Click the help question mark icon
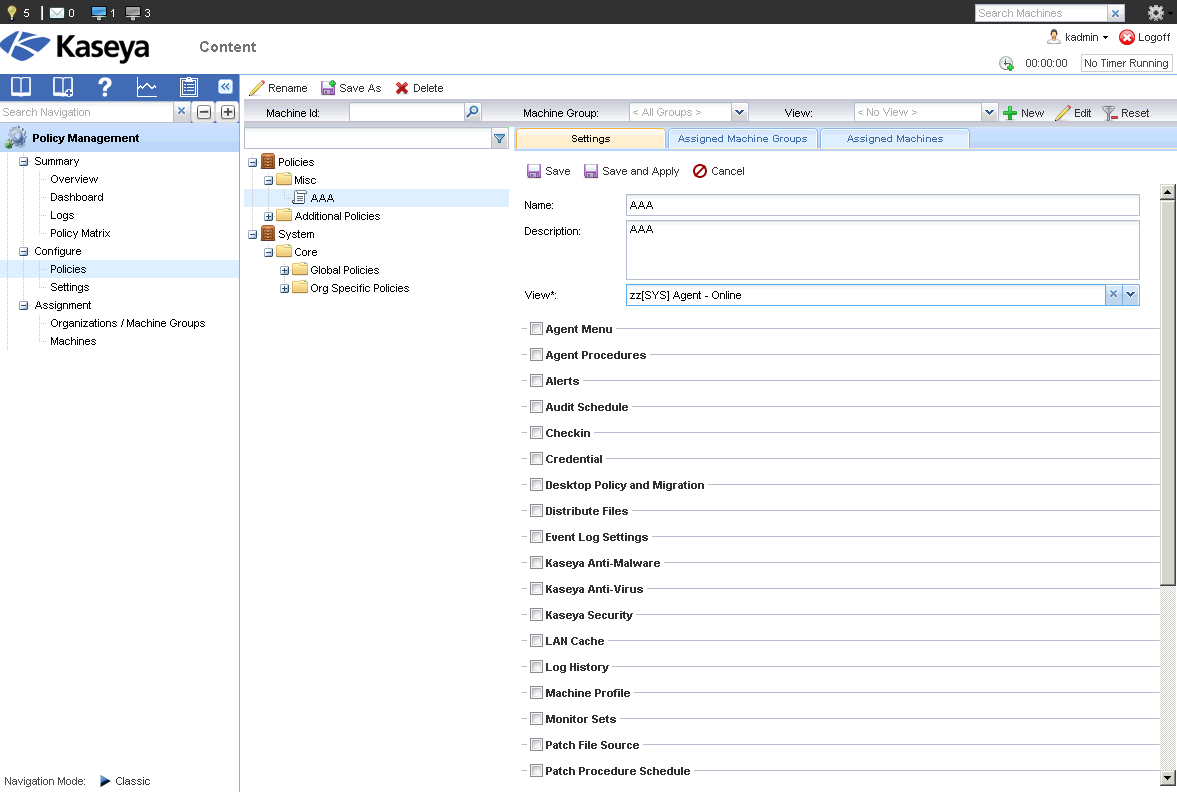Image resolution: width=1177 pixels, height=792 pixels. pyautogui.click(x=105, y=87)
